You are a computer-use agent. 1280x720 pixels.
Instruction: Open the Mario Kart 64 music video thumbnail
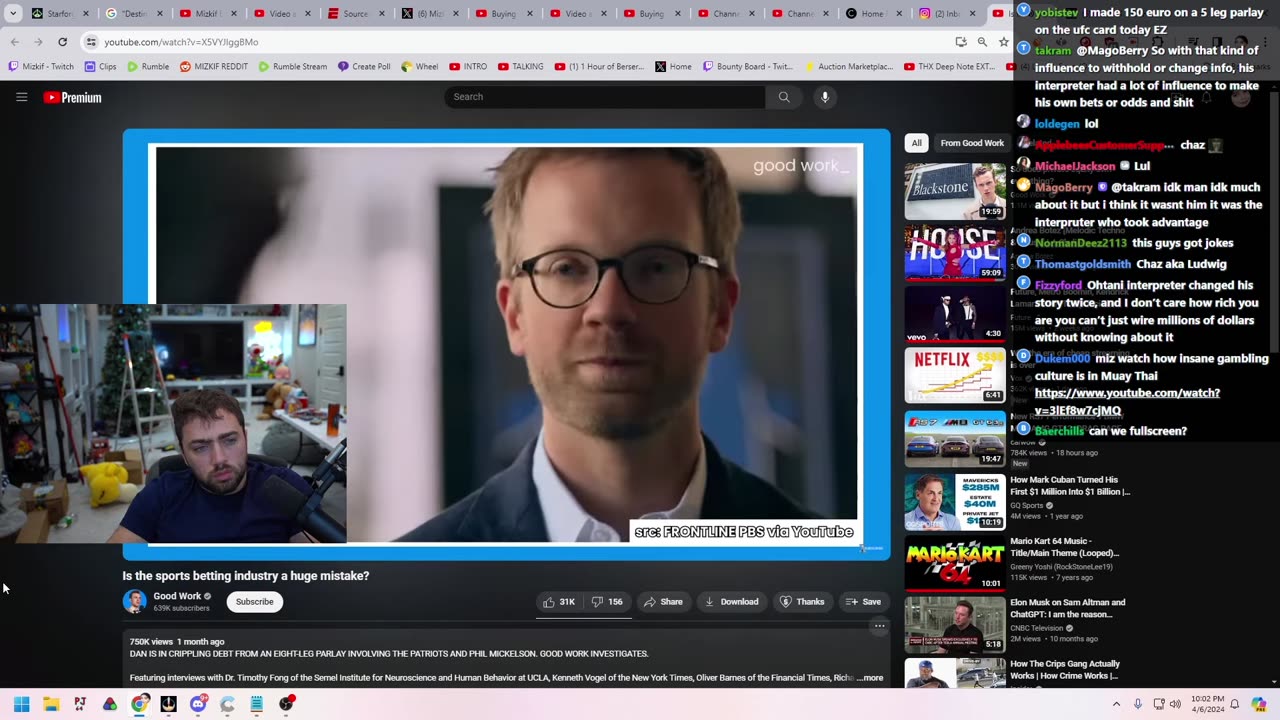(955, 563)
